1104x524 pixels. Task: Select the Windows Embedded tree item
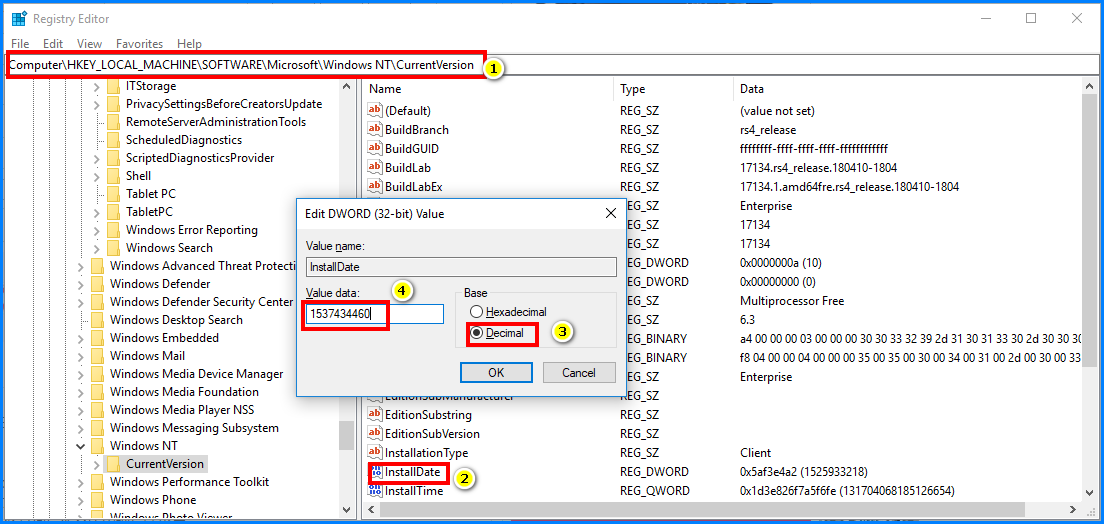(x=164, y=337)
